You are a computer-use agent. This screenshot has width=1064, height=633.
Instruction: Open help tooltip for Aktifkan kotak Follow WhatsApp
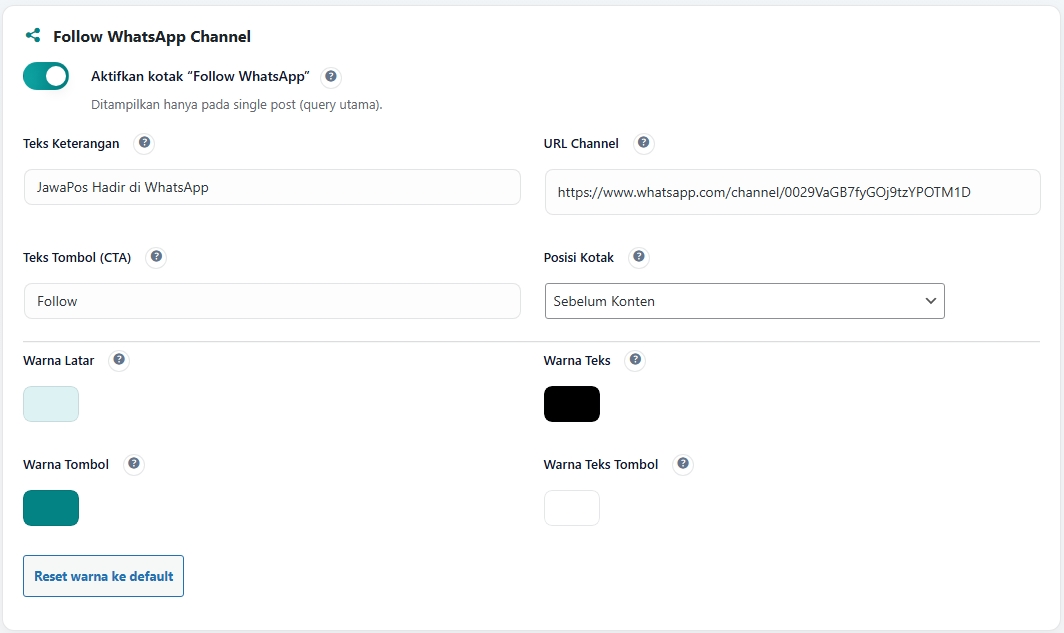pyautogui.click(x=331, y=77)
